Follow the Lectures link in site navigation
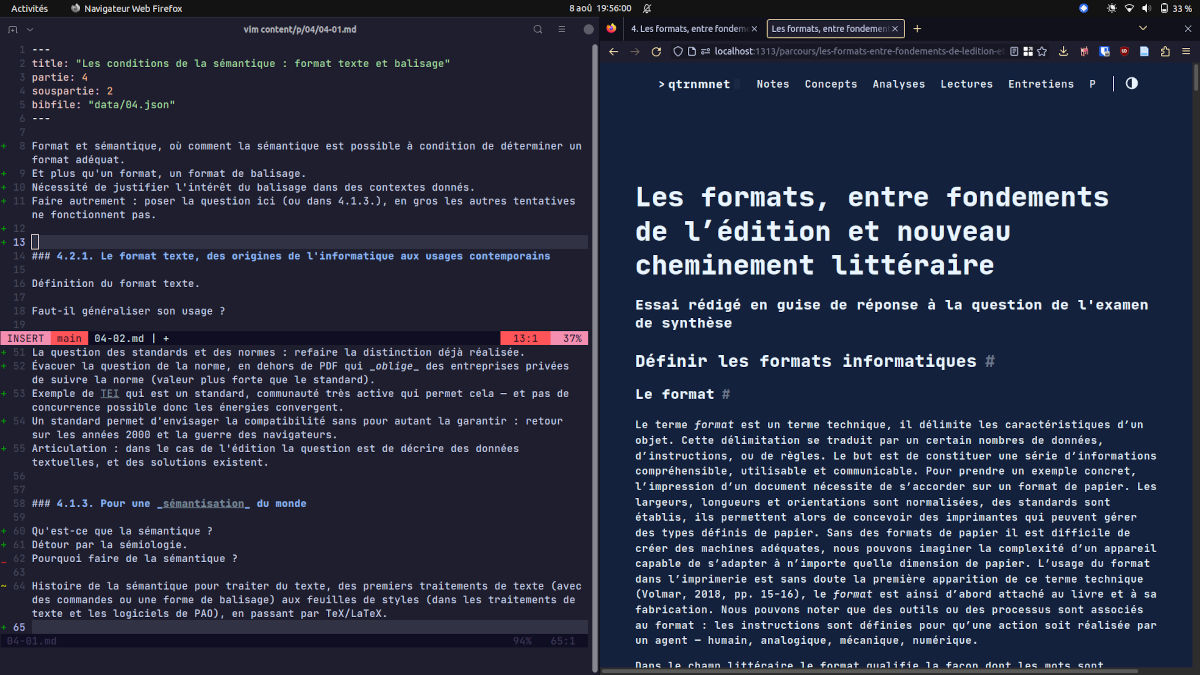1200x675 pixels. [966, 84]
